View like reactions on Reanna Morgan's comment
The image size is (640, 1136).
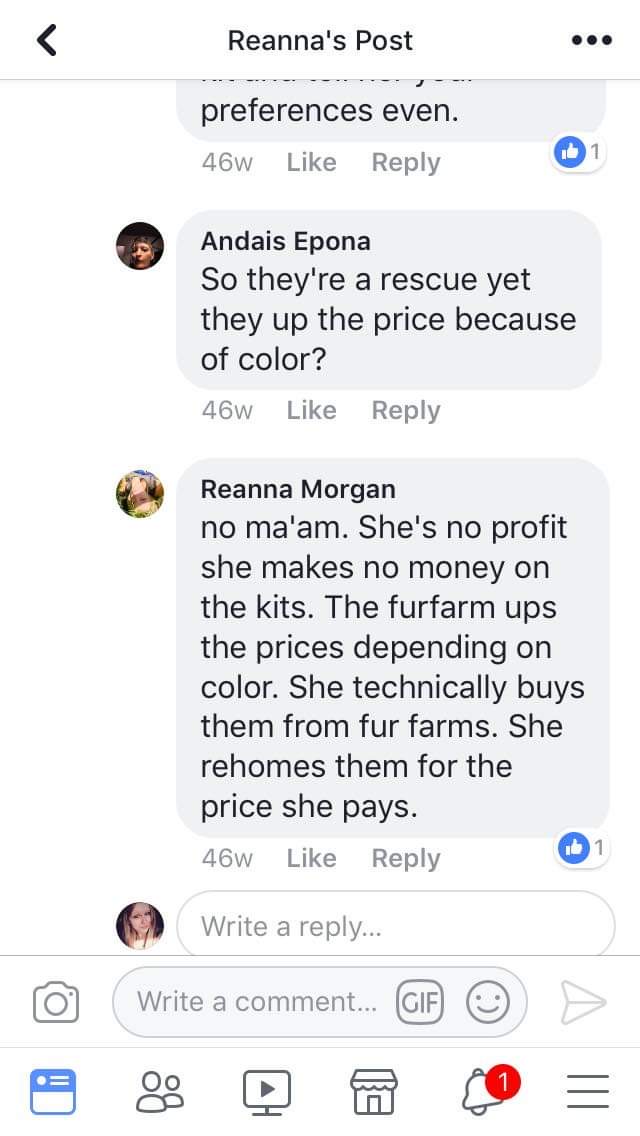(x=580, y=848)
